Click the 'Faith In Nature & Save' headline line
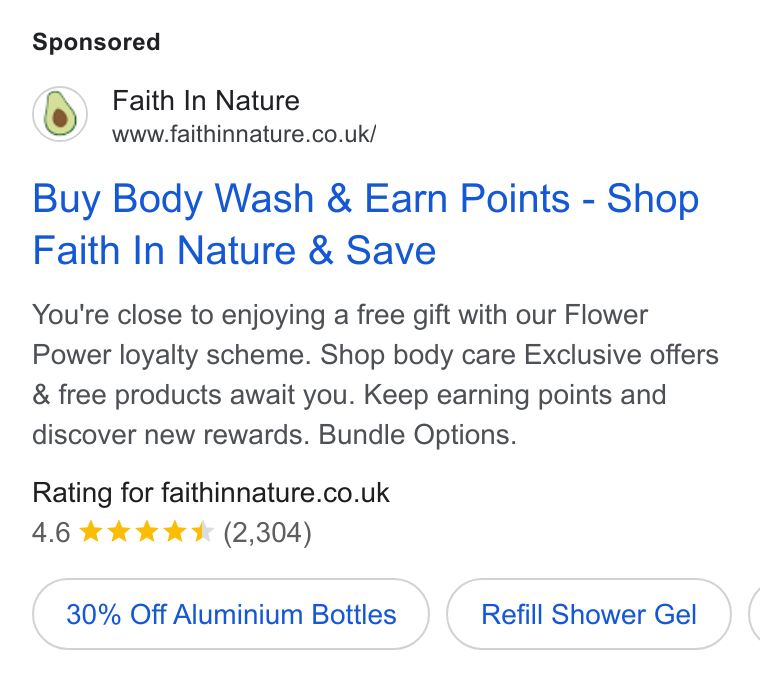Screen dimensions: 760x682 [234, 250]
